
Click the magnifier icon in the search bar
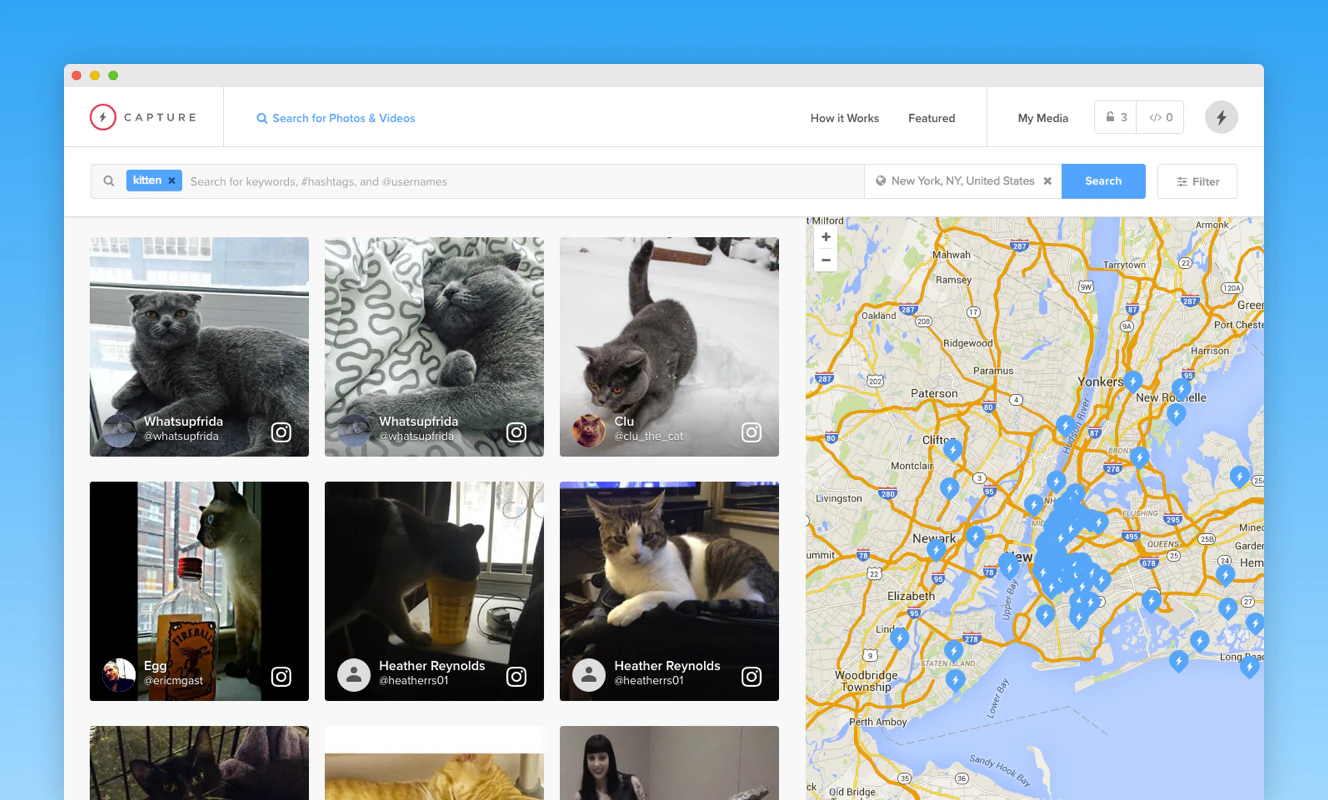coord(109,181)
